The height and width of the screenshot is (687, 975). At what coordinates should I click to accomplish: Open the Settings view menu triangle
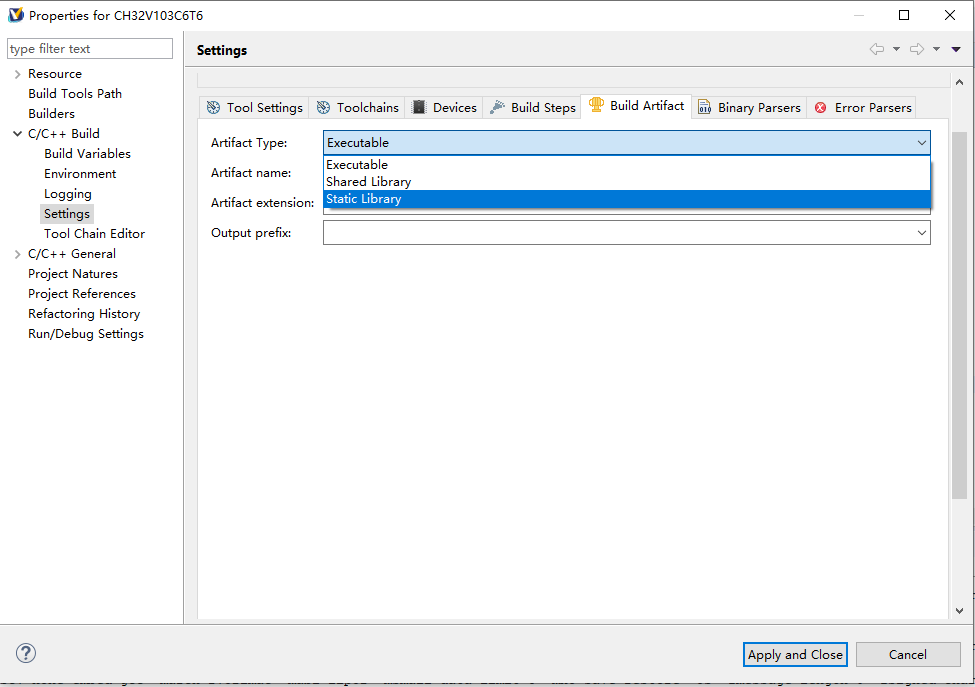tap(956, 49)
